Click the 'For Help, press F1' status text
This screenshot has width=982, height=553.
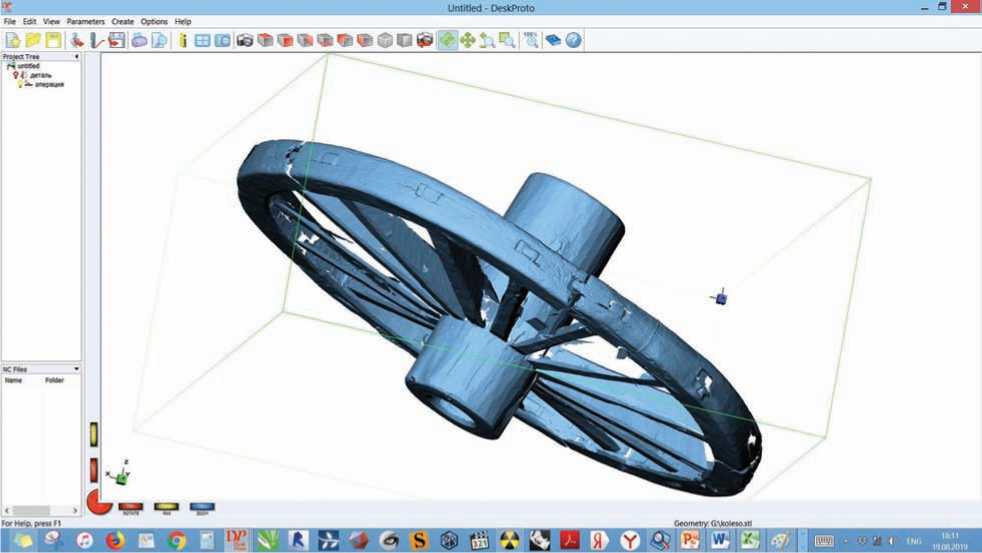pyautogui.click(x=31, y=524)
